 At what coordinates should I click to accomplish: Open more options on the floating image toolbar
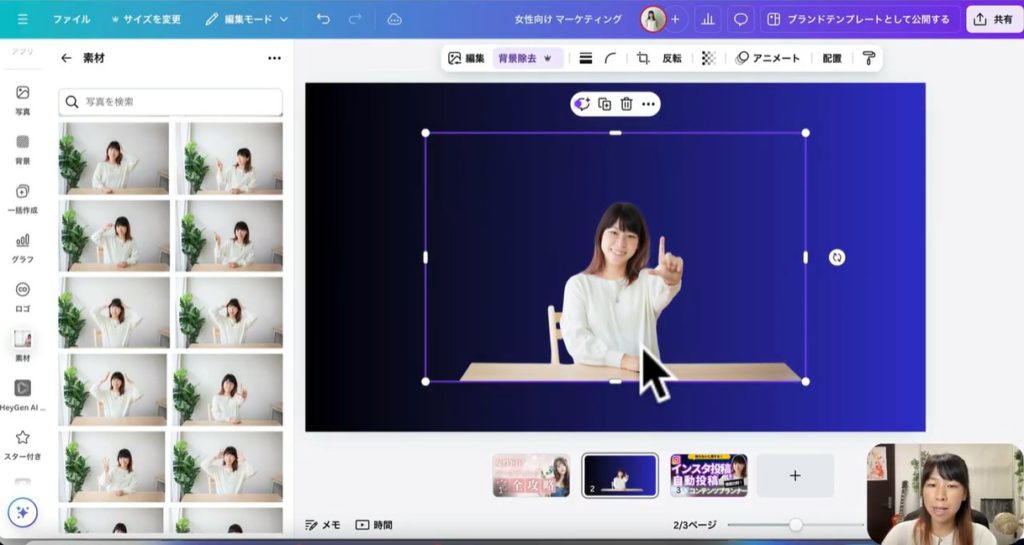click(648, 104)
